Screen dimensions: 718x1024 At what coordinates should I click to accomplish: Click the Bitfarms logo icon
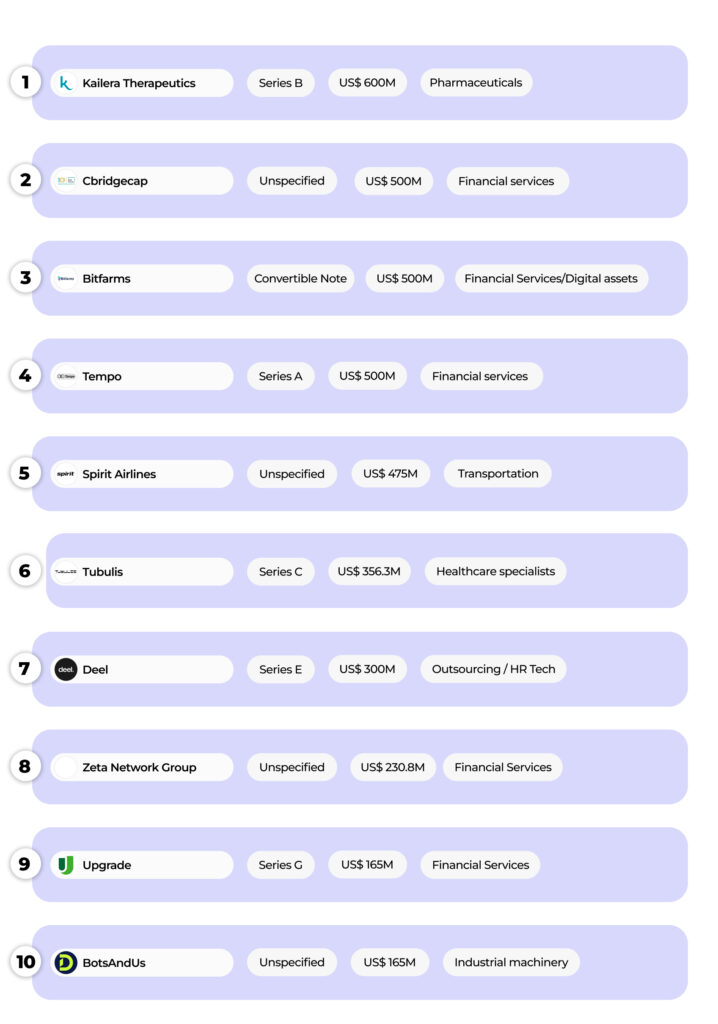(66, 279)
